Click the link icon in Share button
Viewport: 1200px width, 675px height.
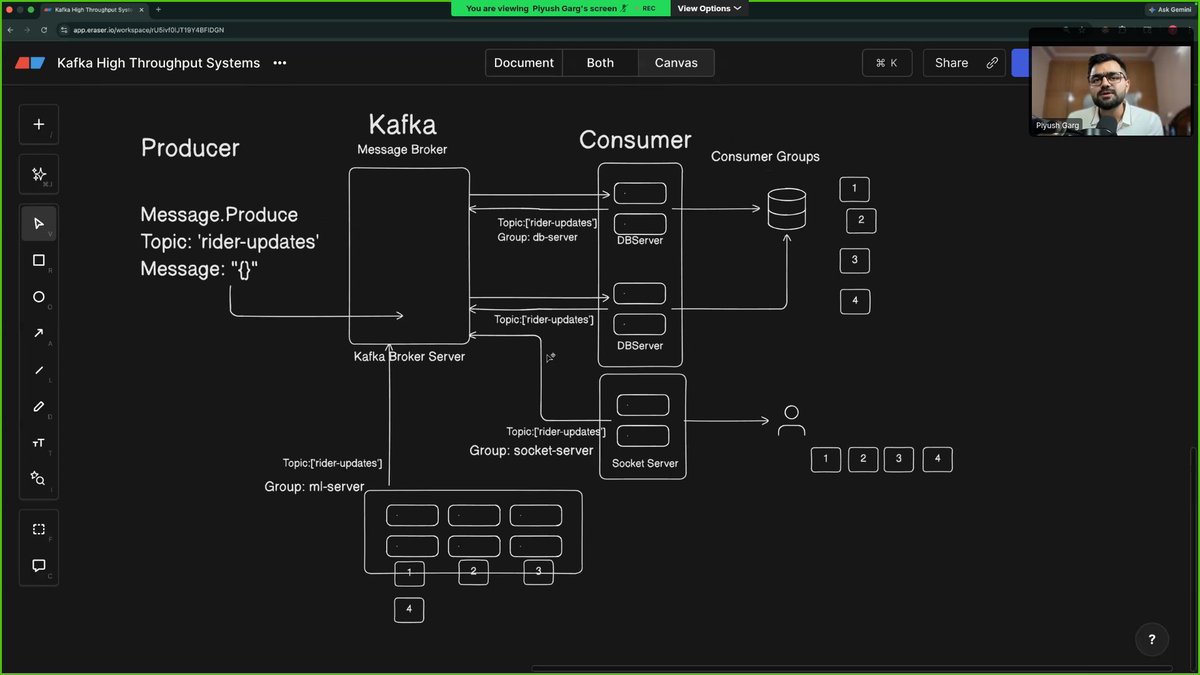tap(992, 63)
